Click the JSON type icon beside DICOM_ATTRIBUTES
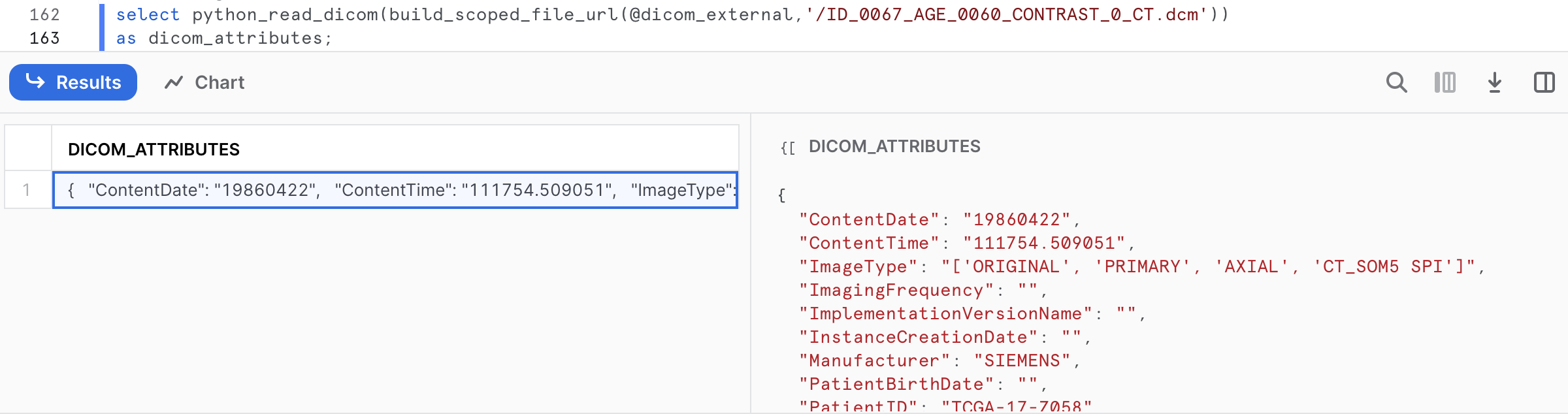 [x=788, y=148]
